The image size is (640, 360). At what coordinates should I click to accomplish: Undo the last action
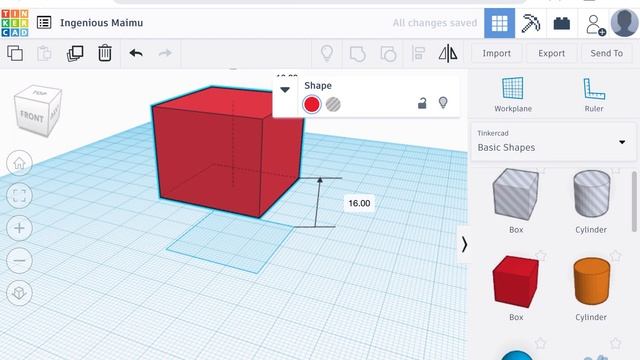pos(136,53)
